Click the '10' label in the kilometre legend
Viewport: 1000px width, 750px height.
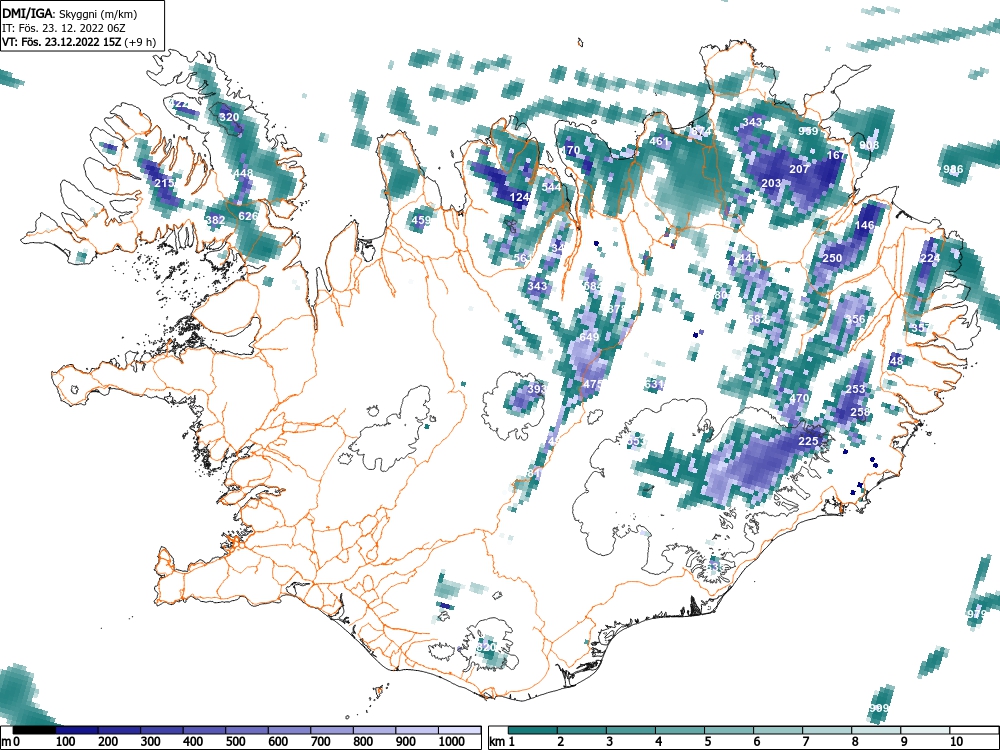pos(955,742)
